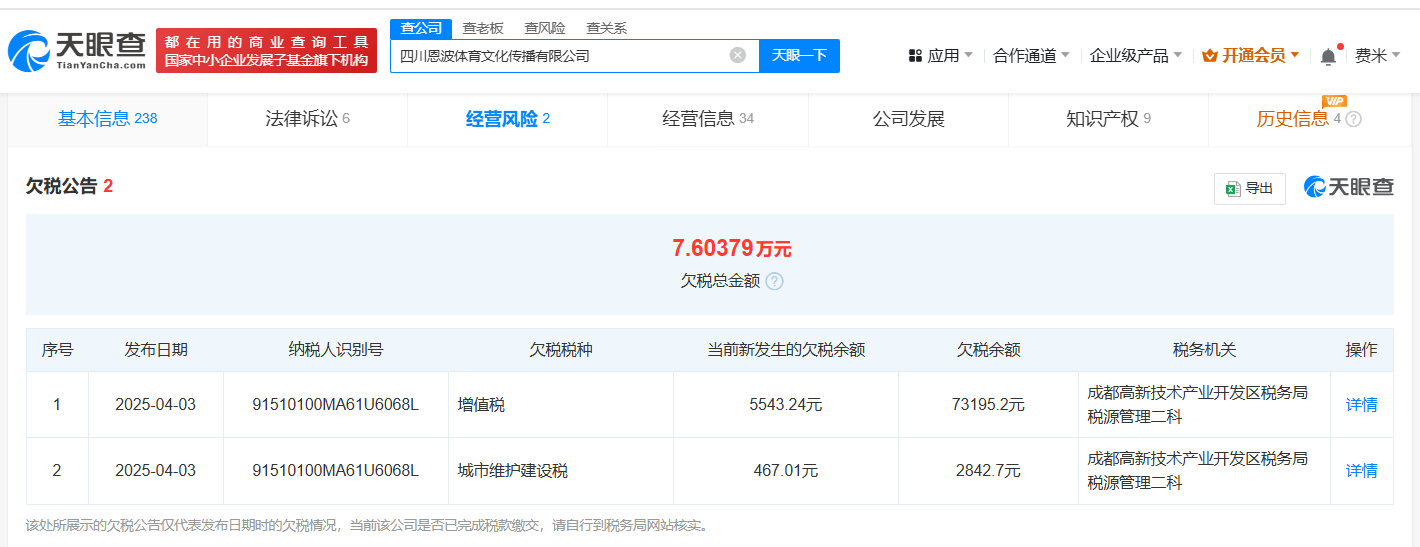The width and height of the screenshot is (1420, 547).
Task: Open the 费米 user menu
Action: (x=1377, y=56)
